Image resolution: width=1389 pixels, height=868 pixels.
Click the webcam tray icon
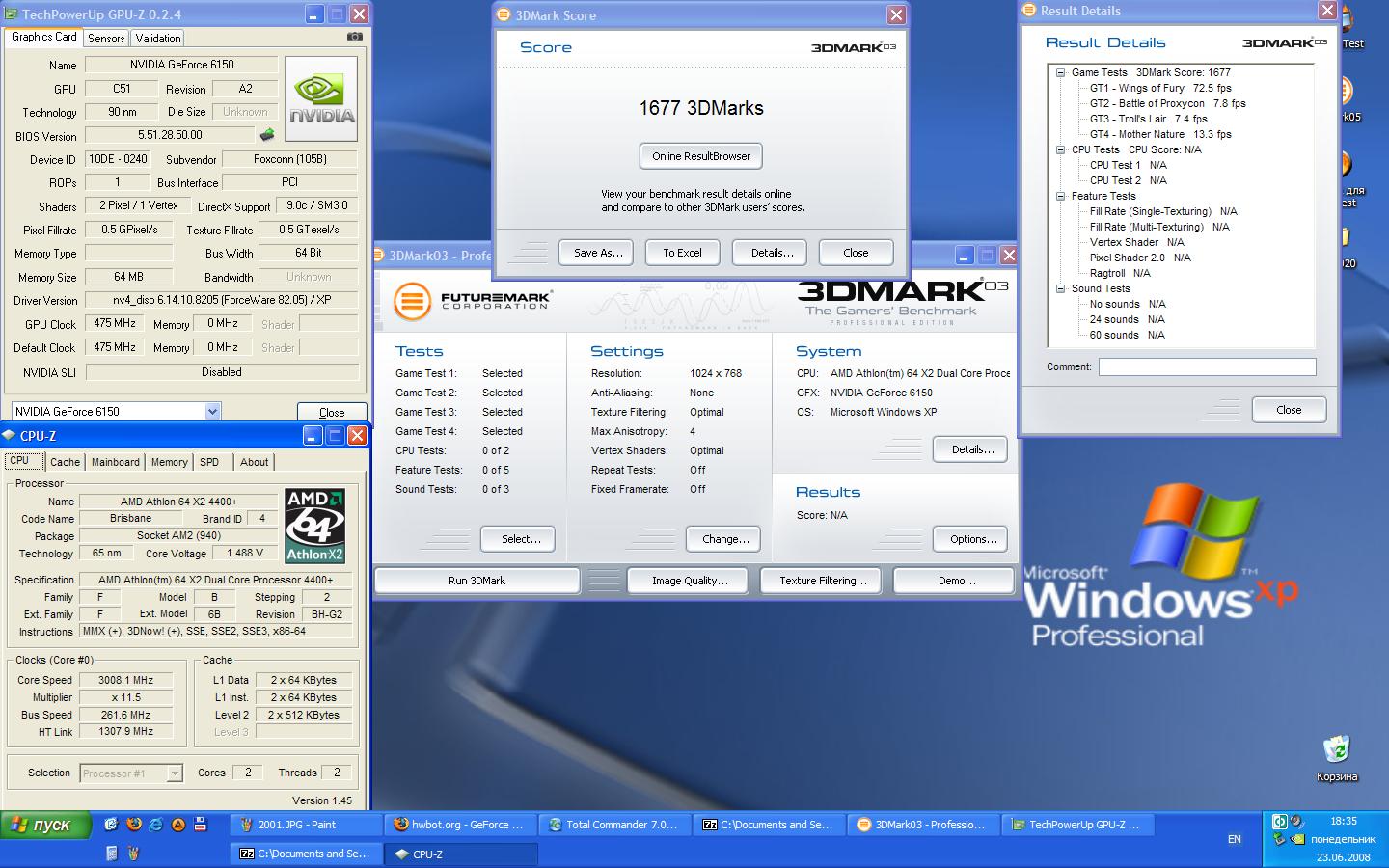tap(1296, 822)
